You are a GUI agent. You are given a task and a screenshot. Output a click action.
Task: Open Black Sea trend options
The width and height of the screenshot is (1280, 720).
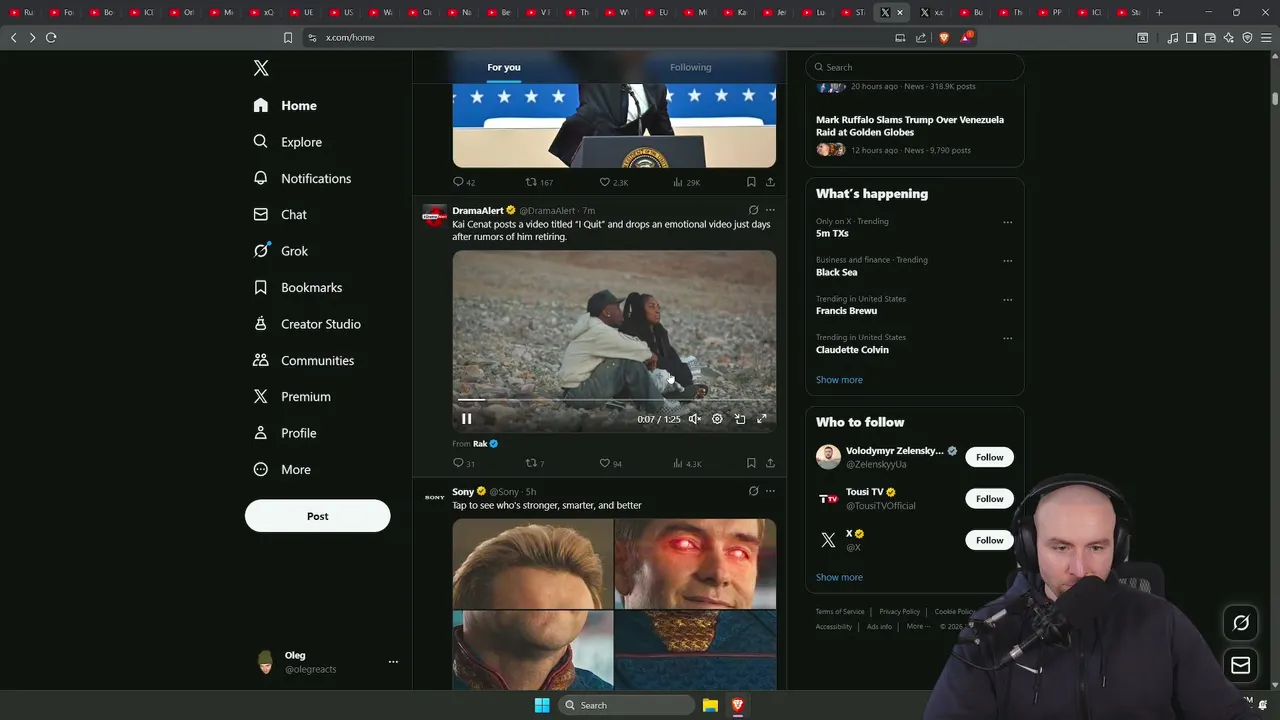tap(1007, 261)
